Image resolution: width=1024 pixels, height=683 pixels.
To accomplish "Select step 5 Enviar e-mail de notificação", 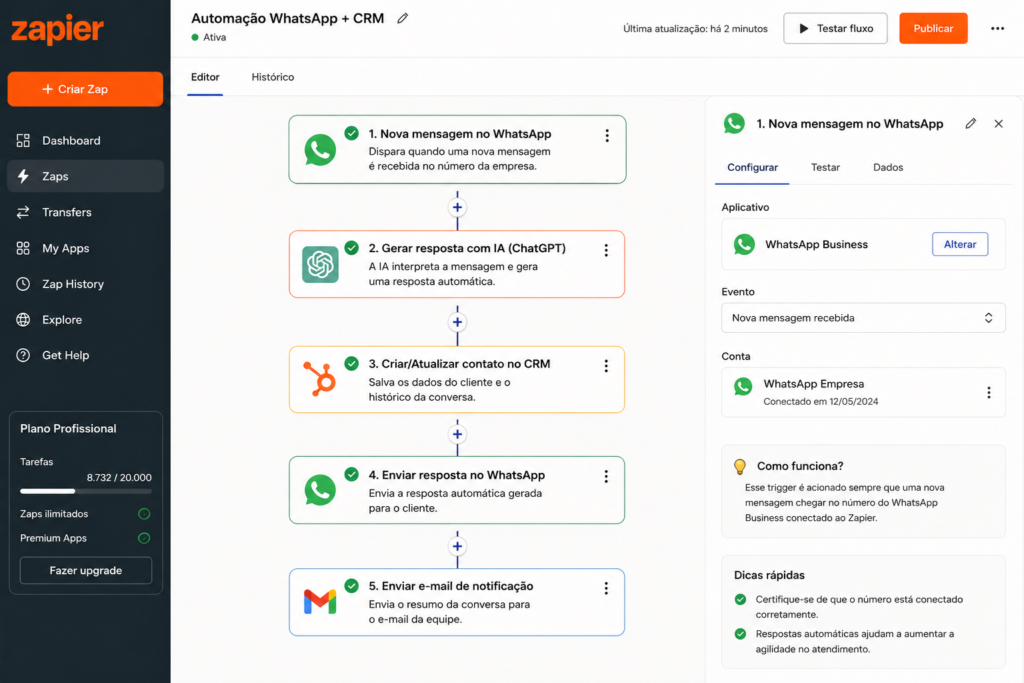I will tap(456, 602).
